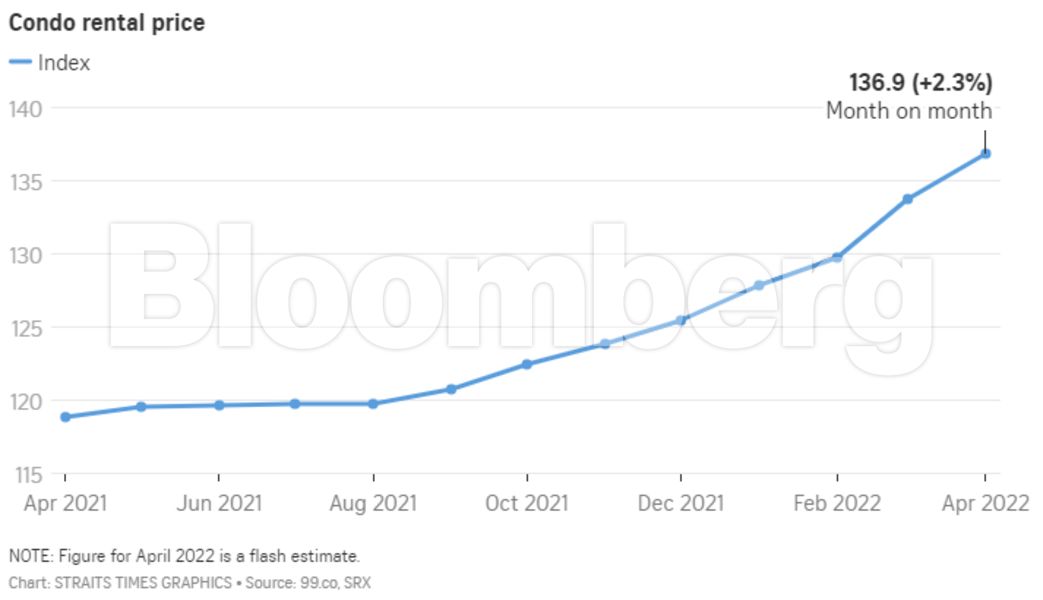Click the blue Index legend line swatch
The image size is (1043, 600).
[20, 63]
